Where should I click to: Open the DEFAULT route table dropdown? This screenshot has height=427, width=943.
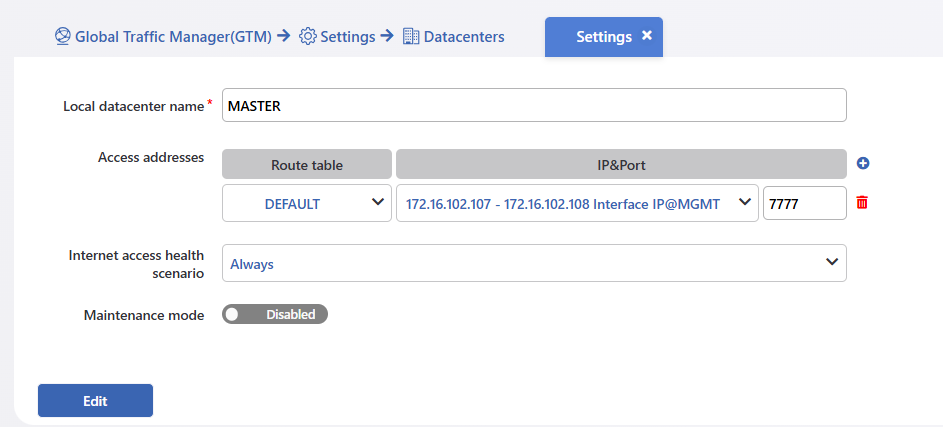(307, 203)
